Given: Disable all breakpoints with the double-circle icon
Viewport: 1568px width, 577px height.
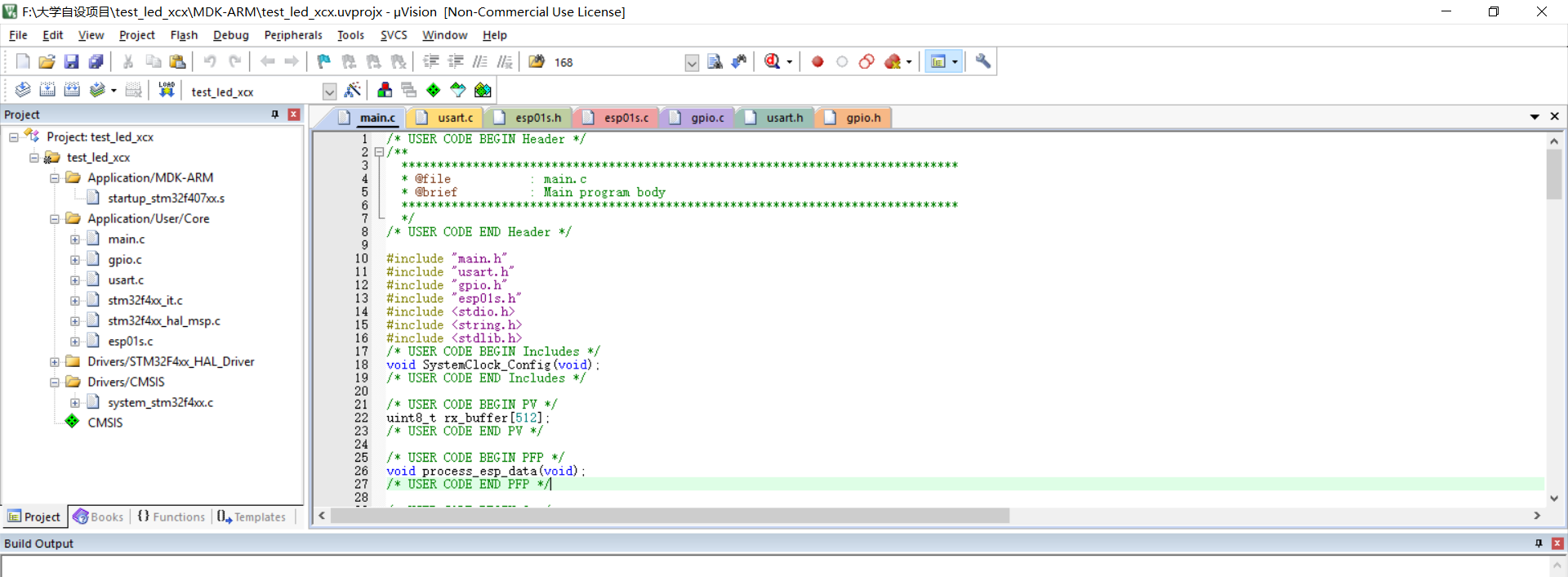Looking at the screenshot, I should pos(866,61).
